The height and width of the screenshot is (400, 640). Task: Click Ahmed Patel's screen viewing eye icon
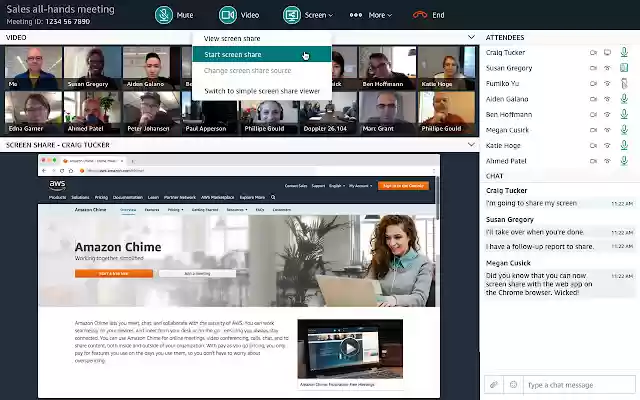(608, 161)
